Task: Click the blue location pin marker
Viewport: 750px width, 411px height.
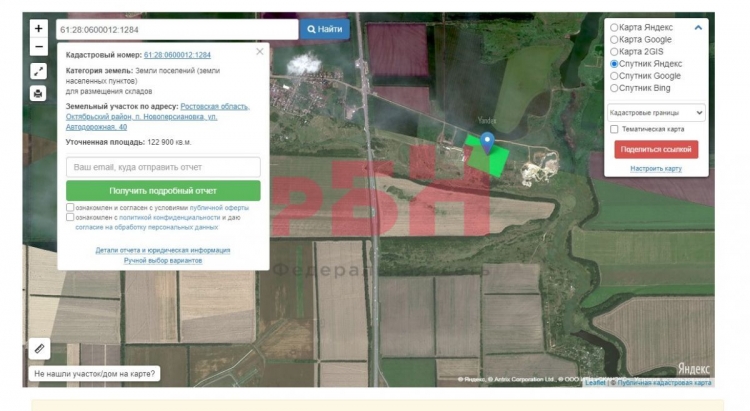Action: click(x=487, y=143)
